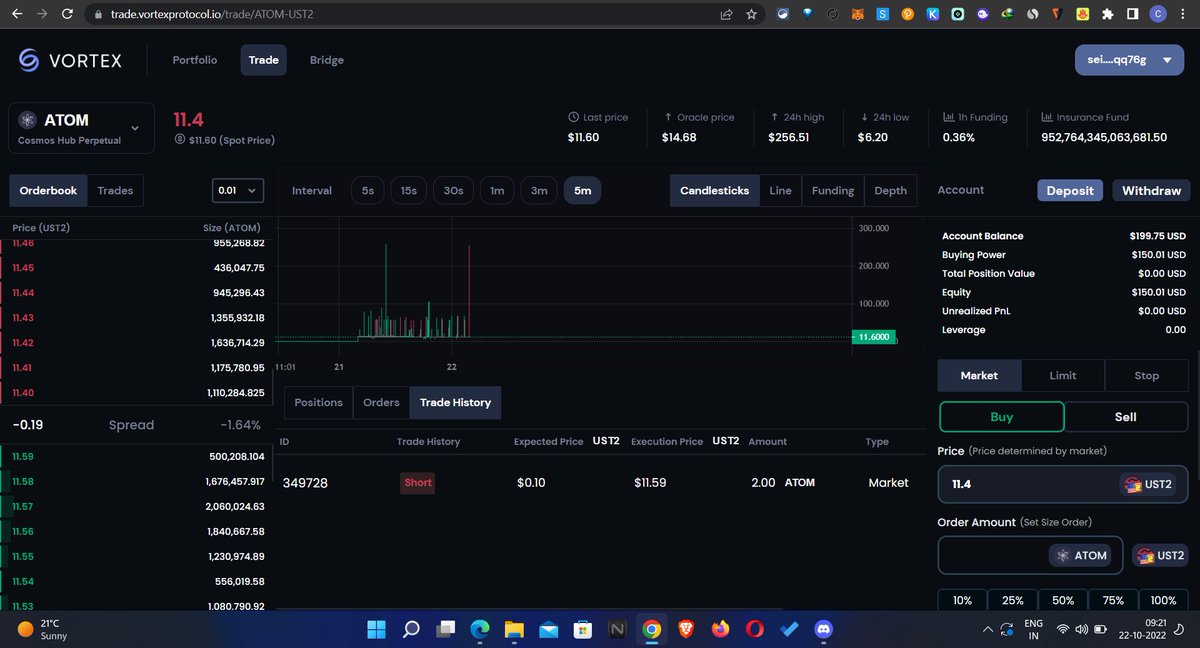
Task: Switch order amount unit to ATOM
Action: pos(1080,555)
